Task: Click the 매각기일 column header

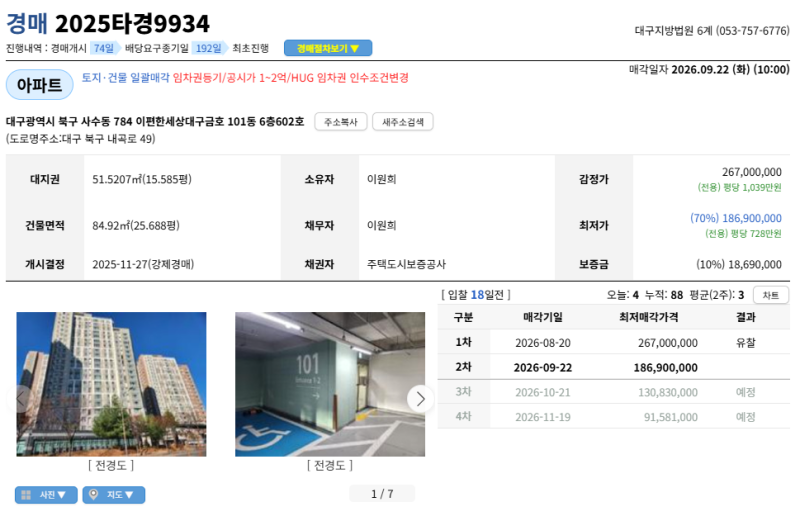Action: click(543, 317)
